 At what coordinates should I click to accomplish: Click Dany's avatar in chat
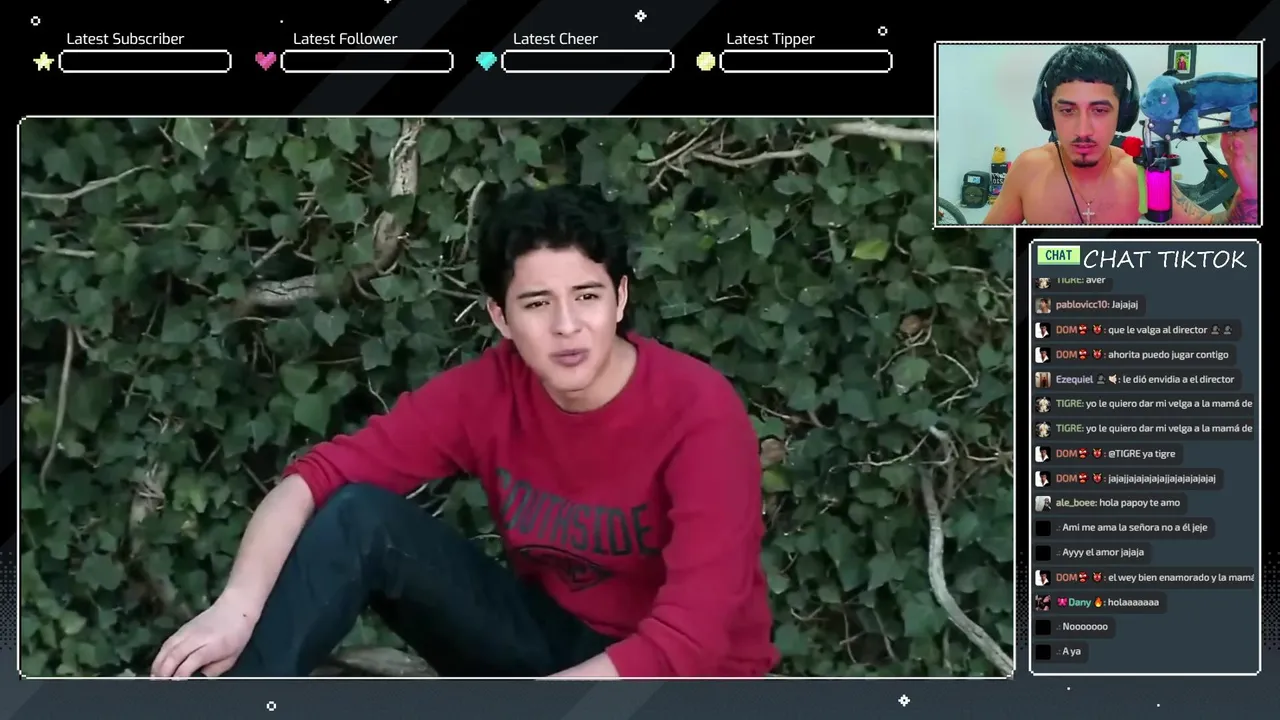pos(1043,602)
